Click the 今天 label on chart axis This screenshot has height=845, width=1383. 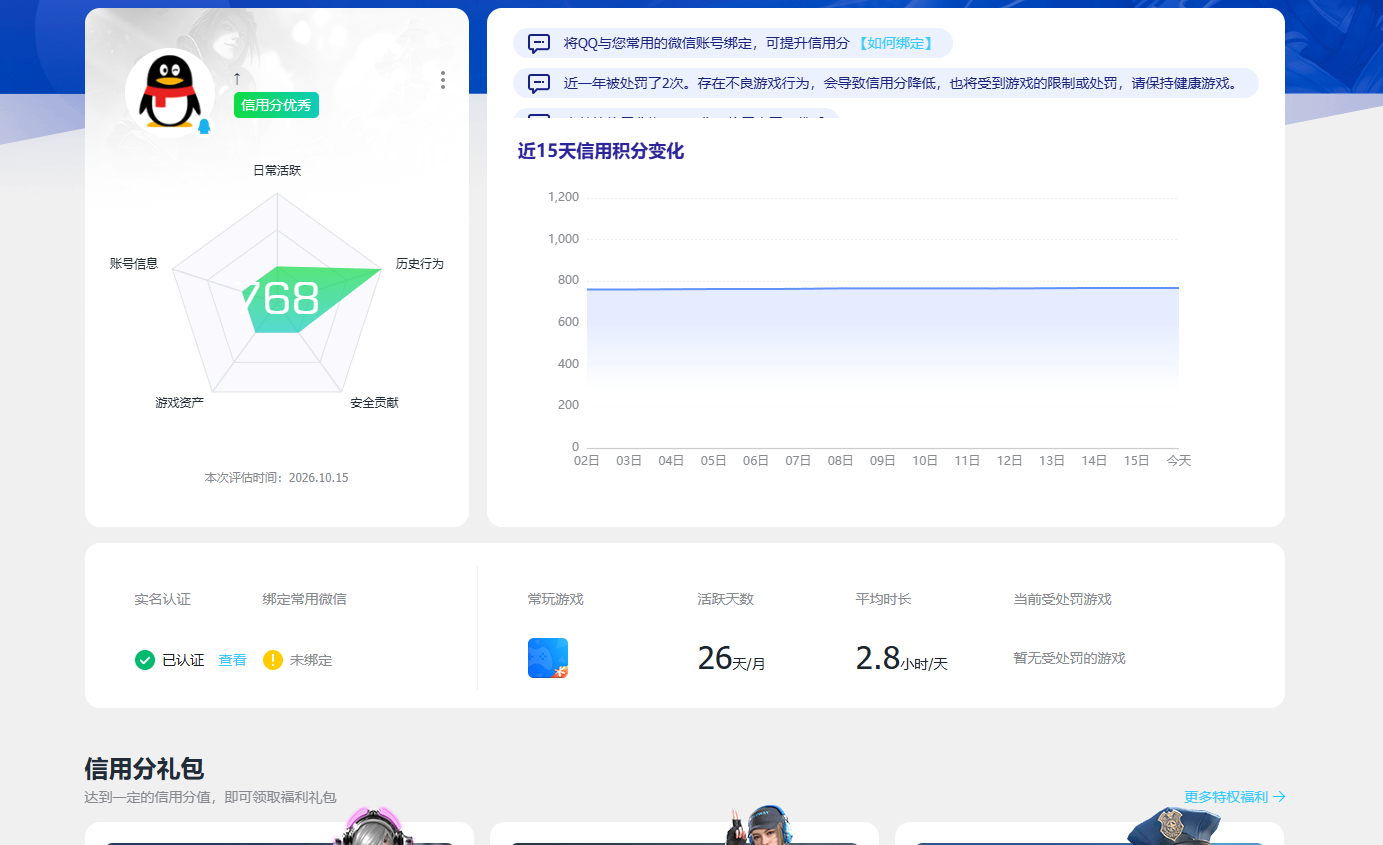point(1179,461)
